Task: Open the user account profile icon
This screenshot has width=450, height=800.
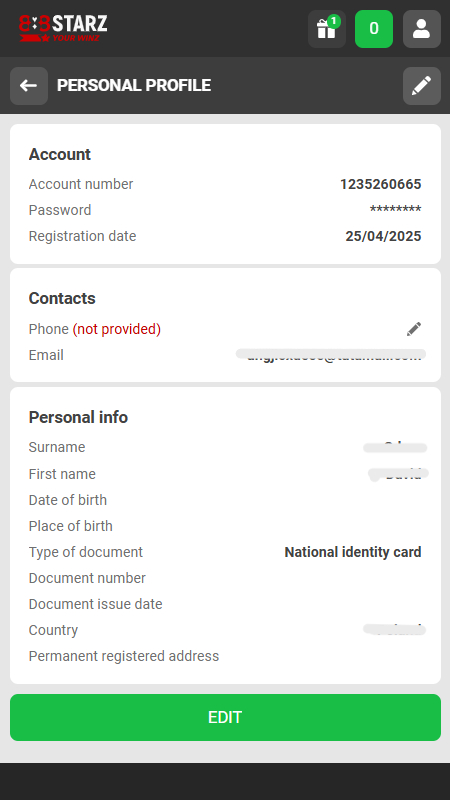Action: 421,29
